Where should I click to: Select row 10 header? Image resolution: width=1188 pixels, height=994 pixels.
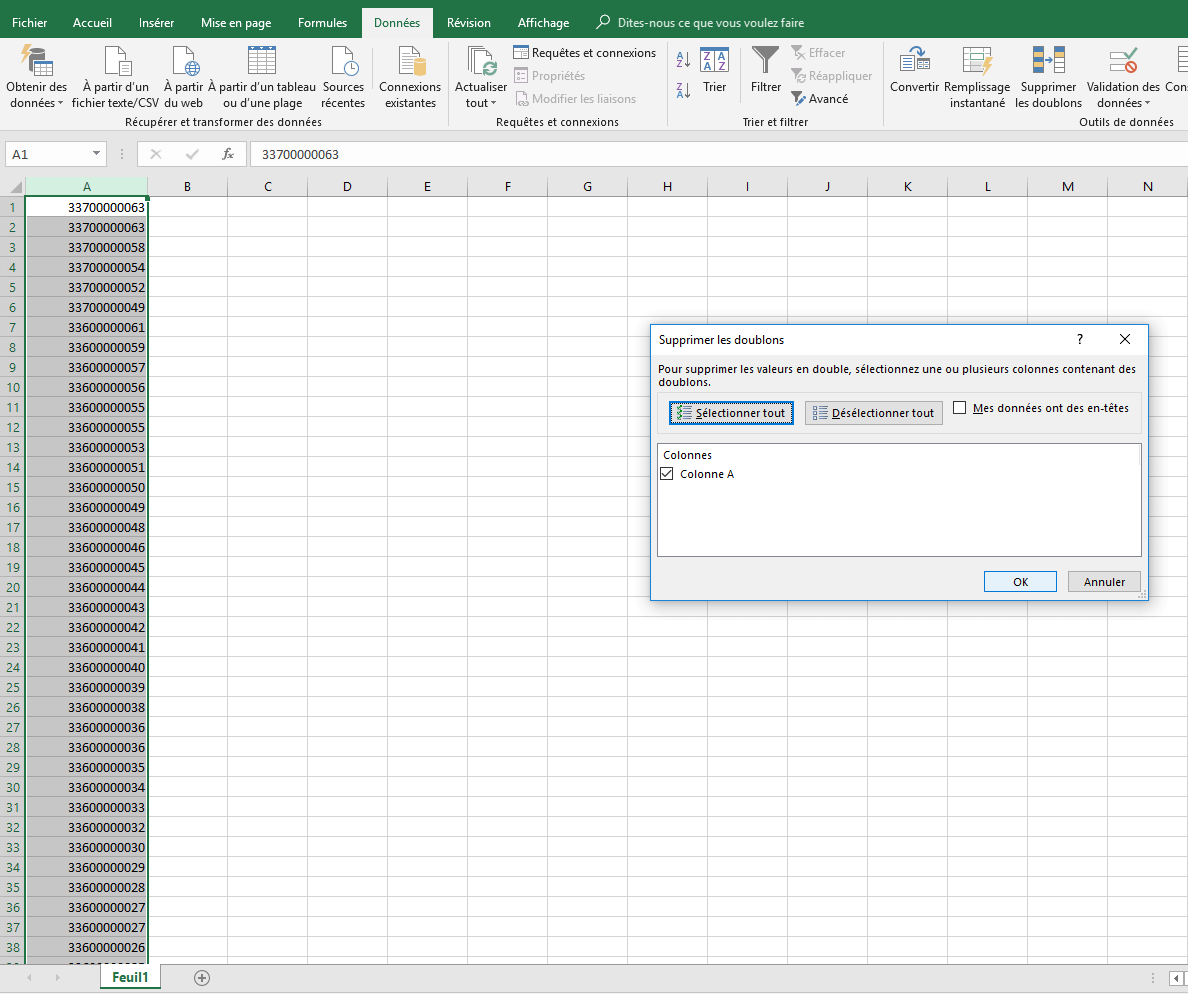coord(13,387)
